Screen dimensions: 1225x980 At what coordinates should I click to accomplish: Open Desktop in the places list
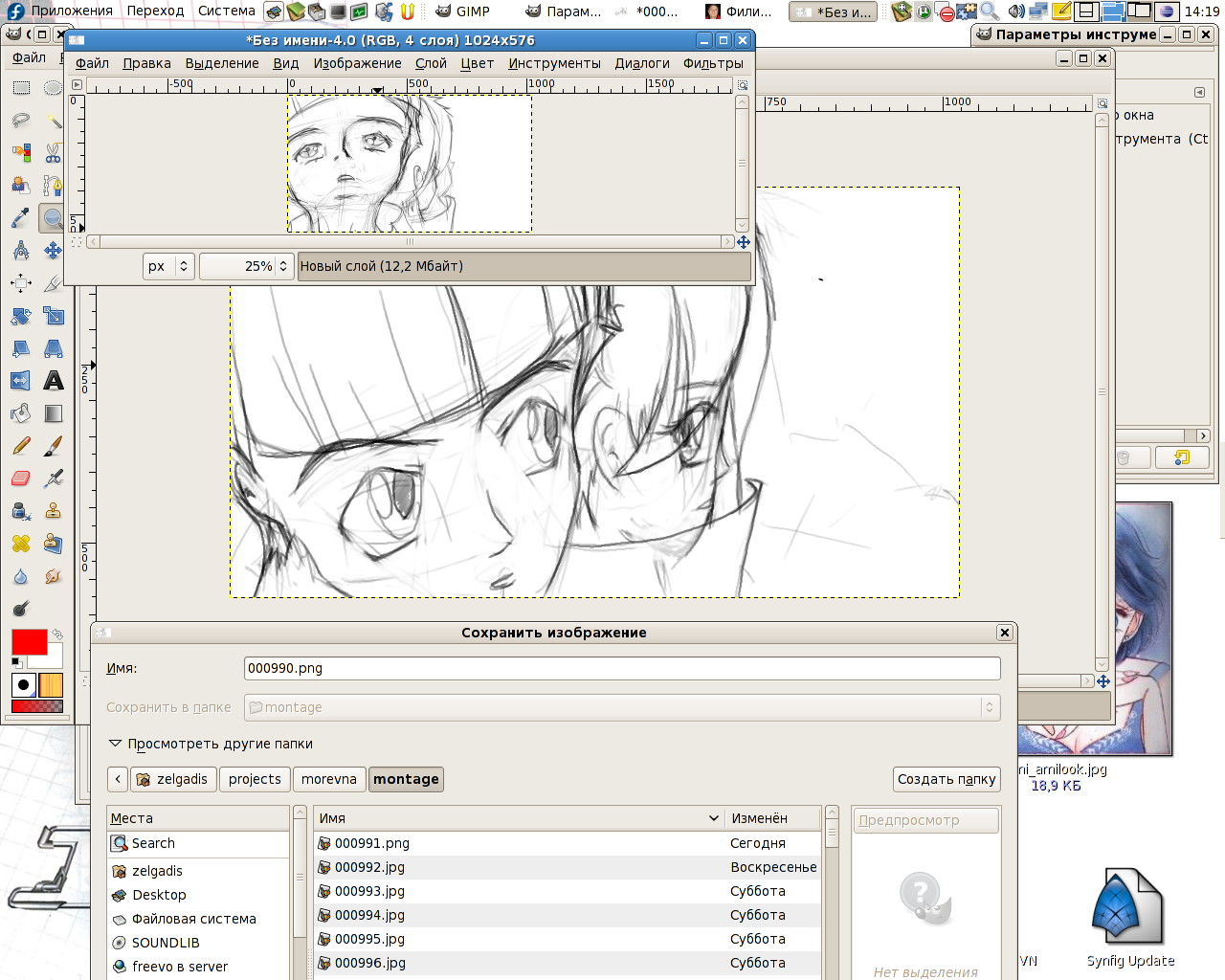tap(198, 895)
